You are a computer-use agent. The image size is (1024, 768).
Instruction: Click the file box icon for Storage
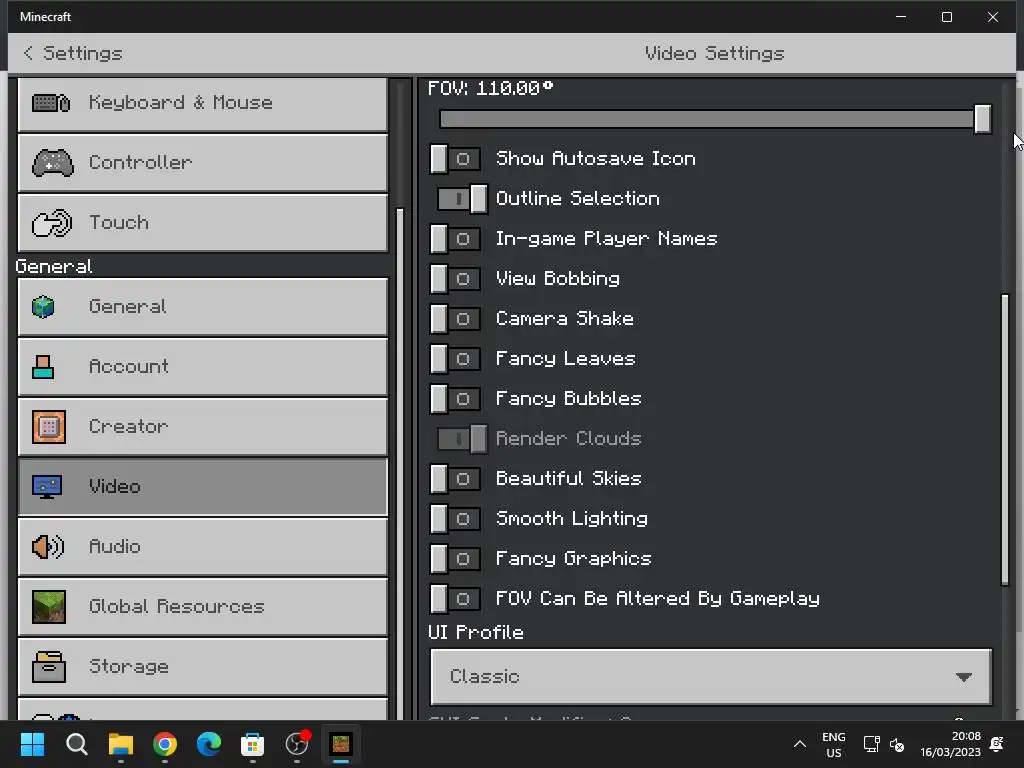[x=49, y=667]
